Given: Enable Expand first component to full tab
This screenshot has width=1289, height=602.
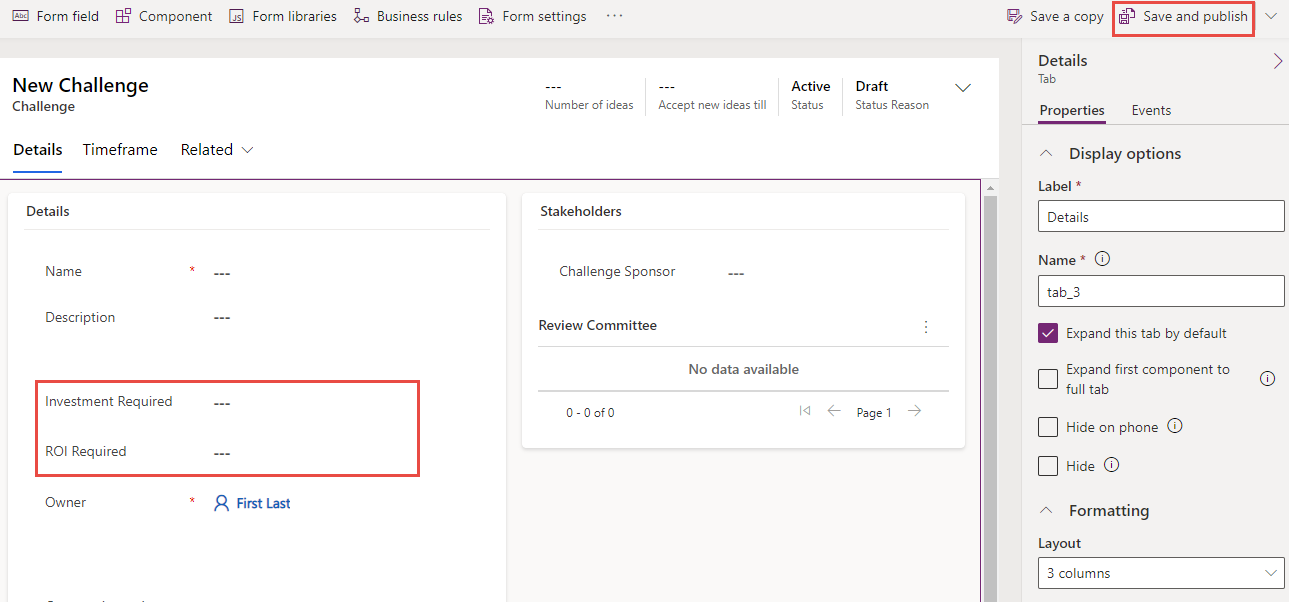Looking at the screenshot, I should tap(1048, 379).
